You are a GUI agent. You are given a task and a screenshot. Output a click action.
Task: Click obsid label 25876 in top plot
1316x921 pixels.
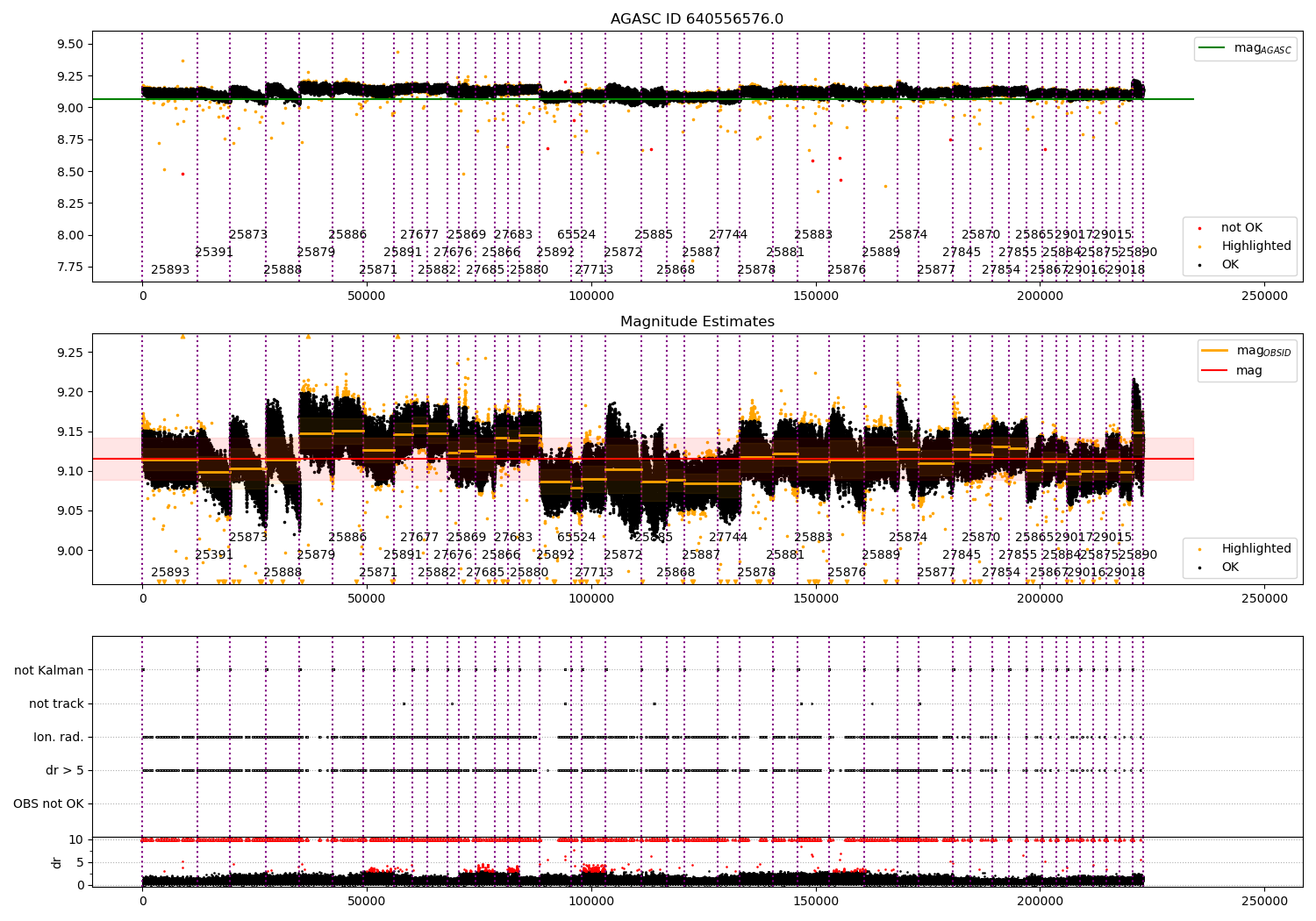point(847,270)
